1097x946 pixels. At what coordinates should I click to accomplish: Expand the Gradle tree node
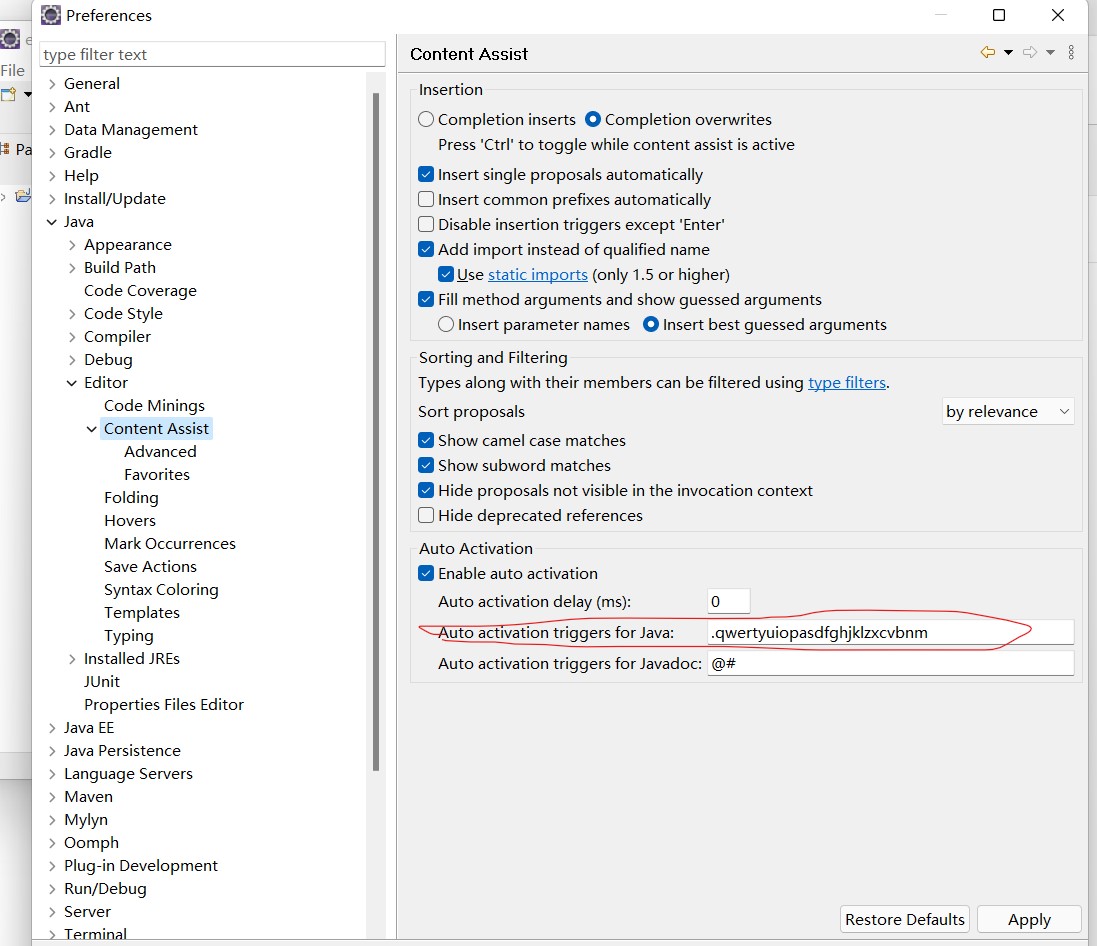[52, 153]
